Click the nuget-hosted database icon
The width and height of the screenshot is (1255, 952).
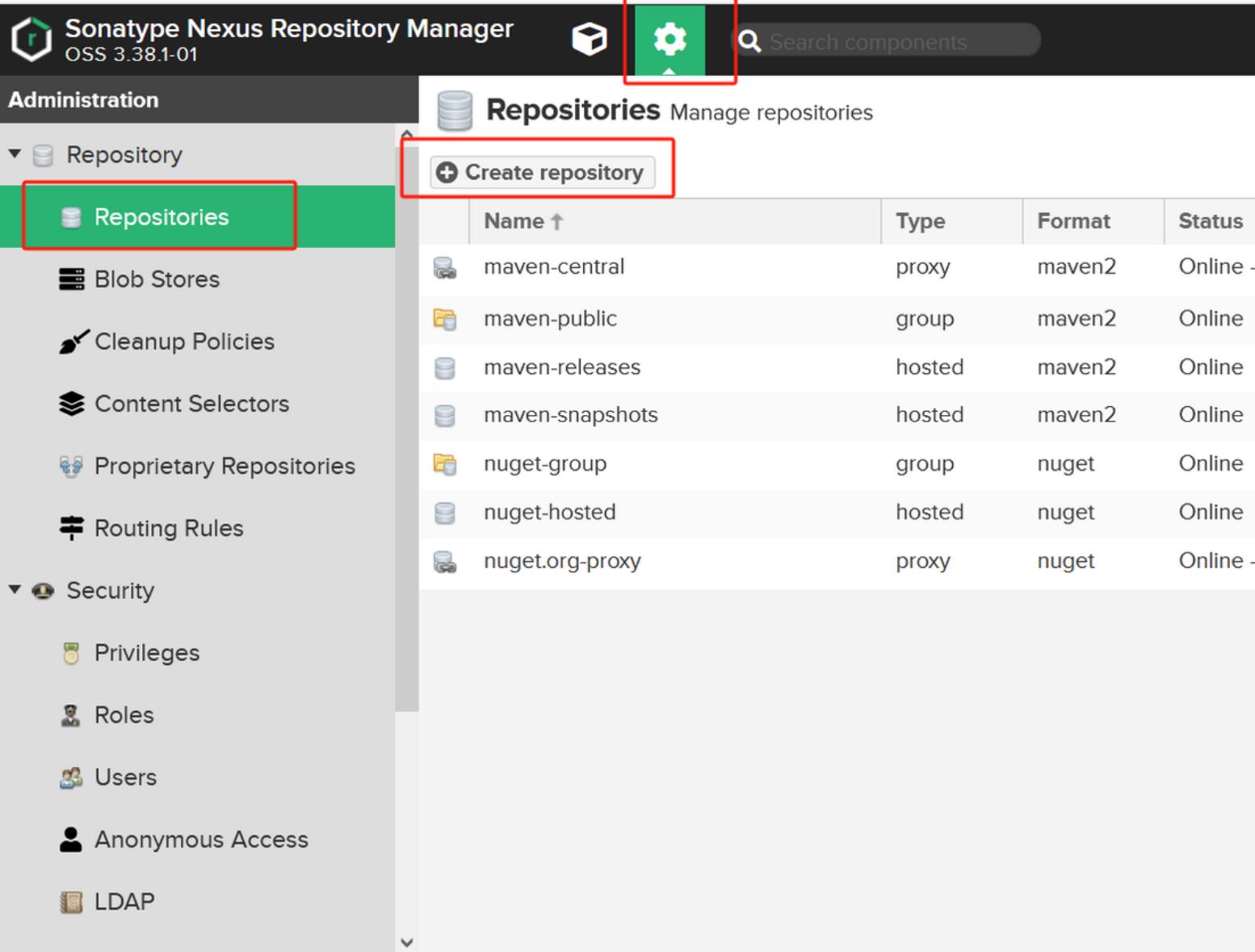pos(445,513)
